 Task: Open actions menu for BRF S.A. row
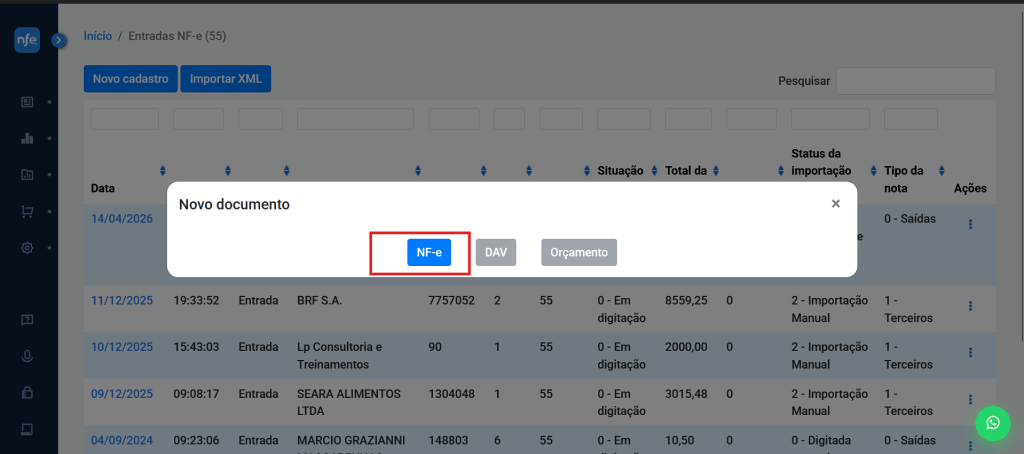(x=969, y=308)
